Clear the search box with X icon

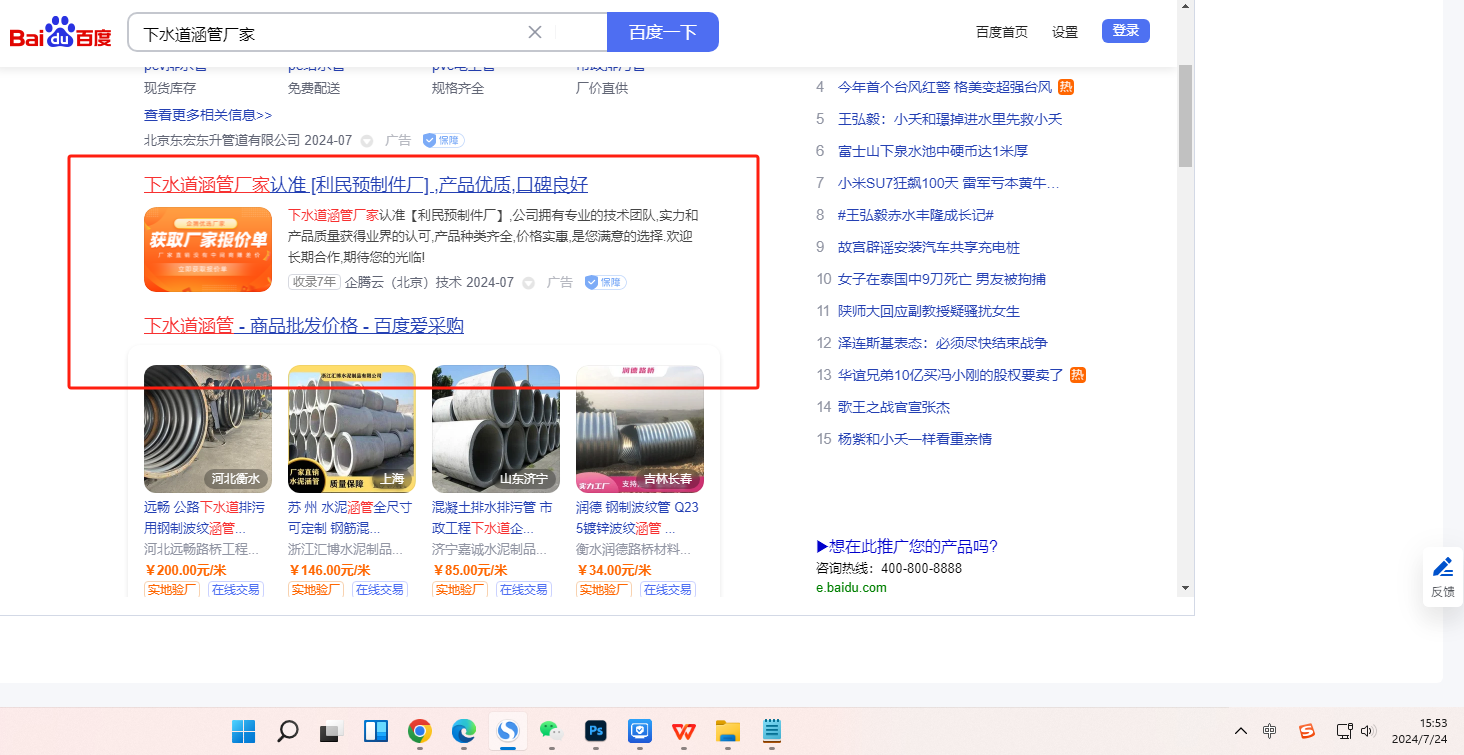[x=535, y=32]
